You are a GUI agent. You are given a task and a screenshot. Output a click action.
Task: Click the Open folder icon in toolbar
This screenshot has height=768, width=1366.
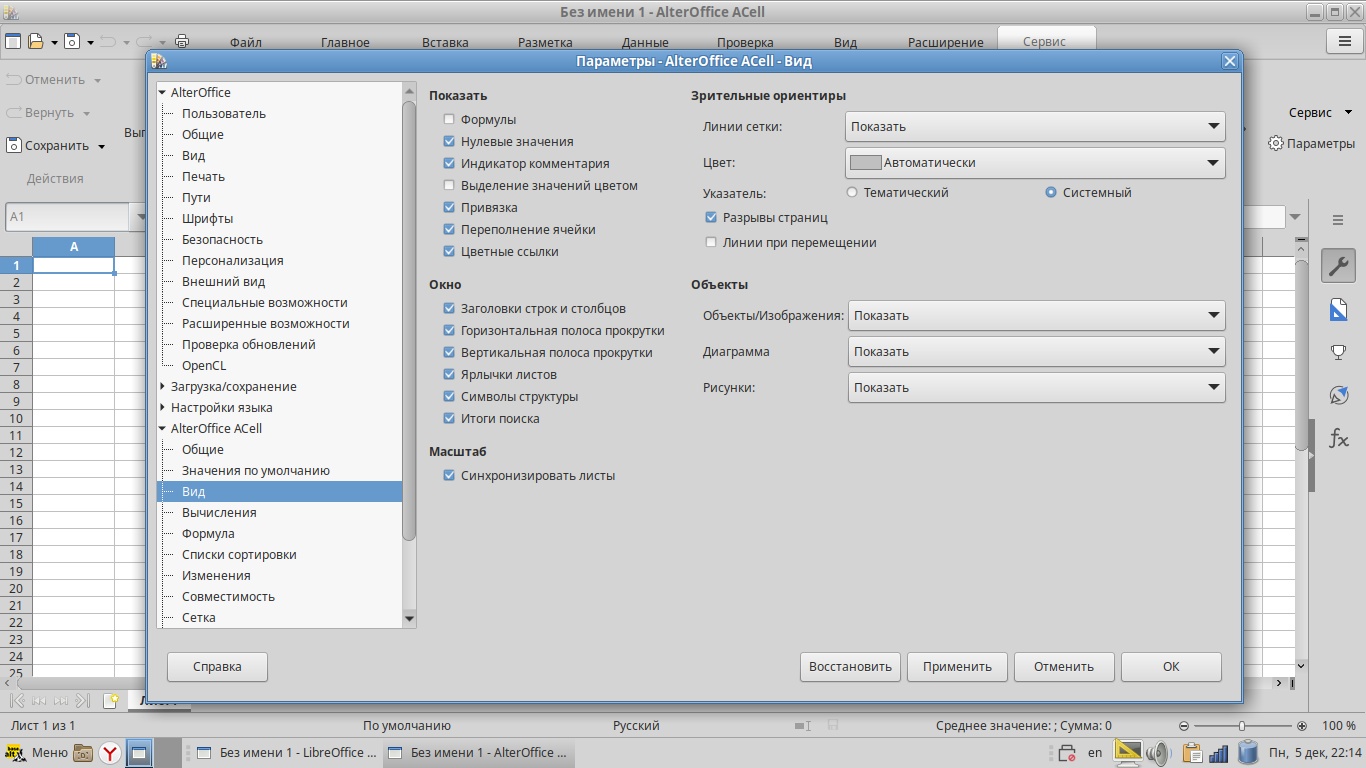point(36,41)
